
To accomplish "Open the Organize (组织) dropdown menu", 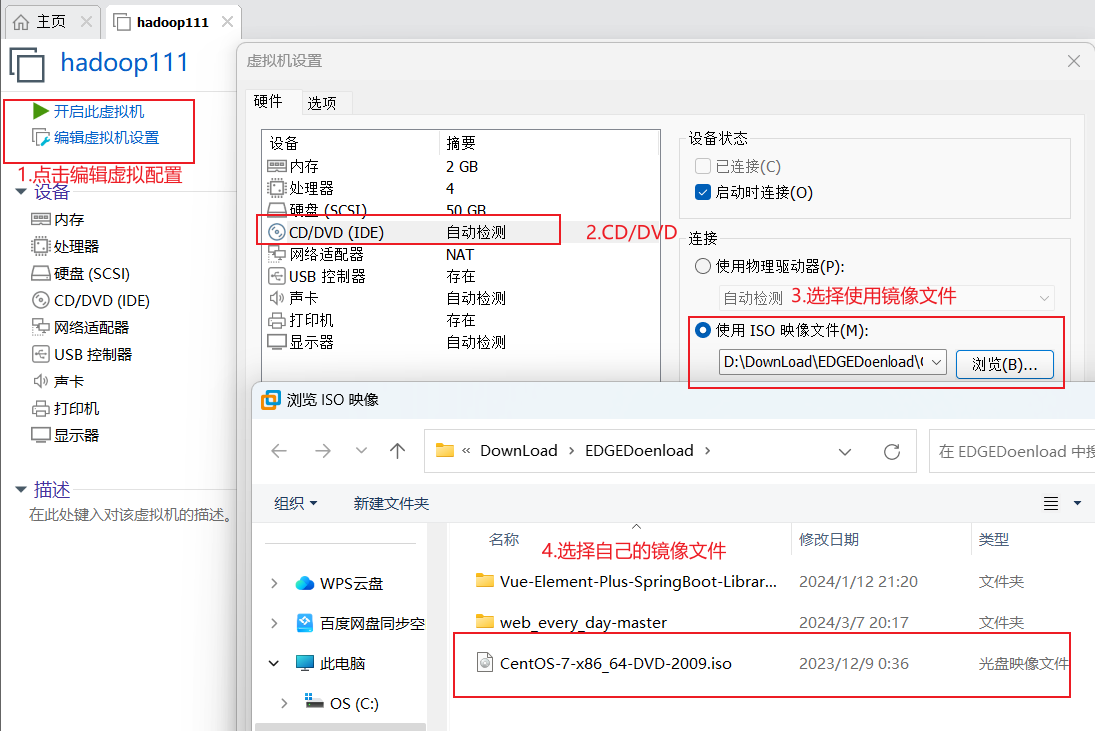I will (x=296, y=503).
